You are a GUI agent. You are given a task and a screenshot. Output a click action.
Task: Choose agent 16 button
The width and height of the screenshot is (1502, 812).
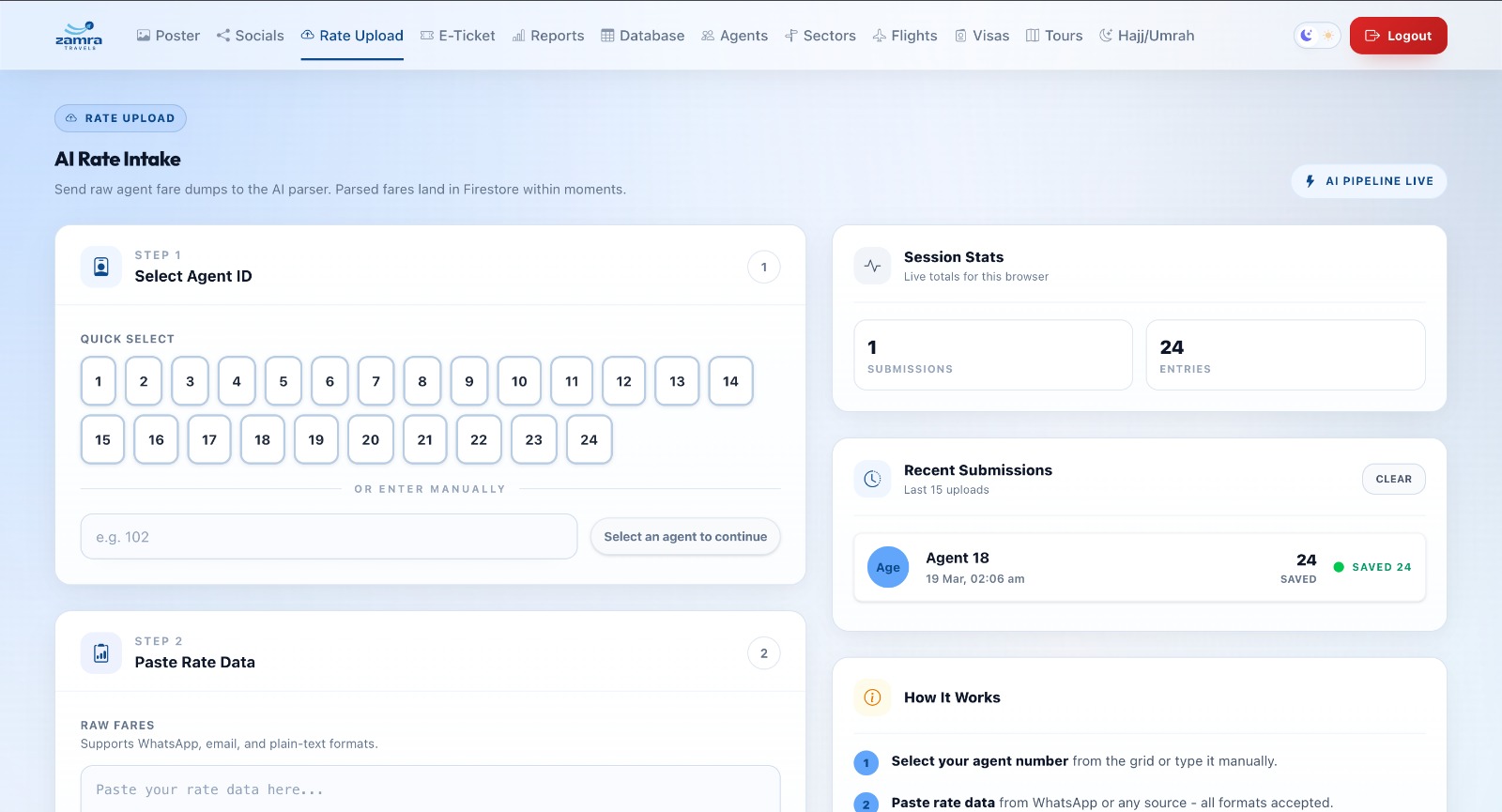(x=156, y=439)
